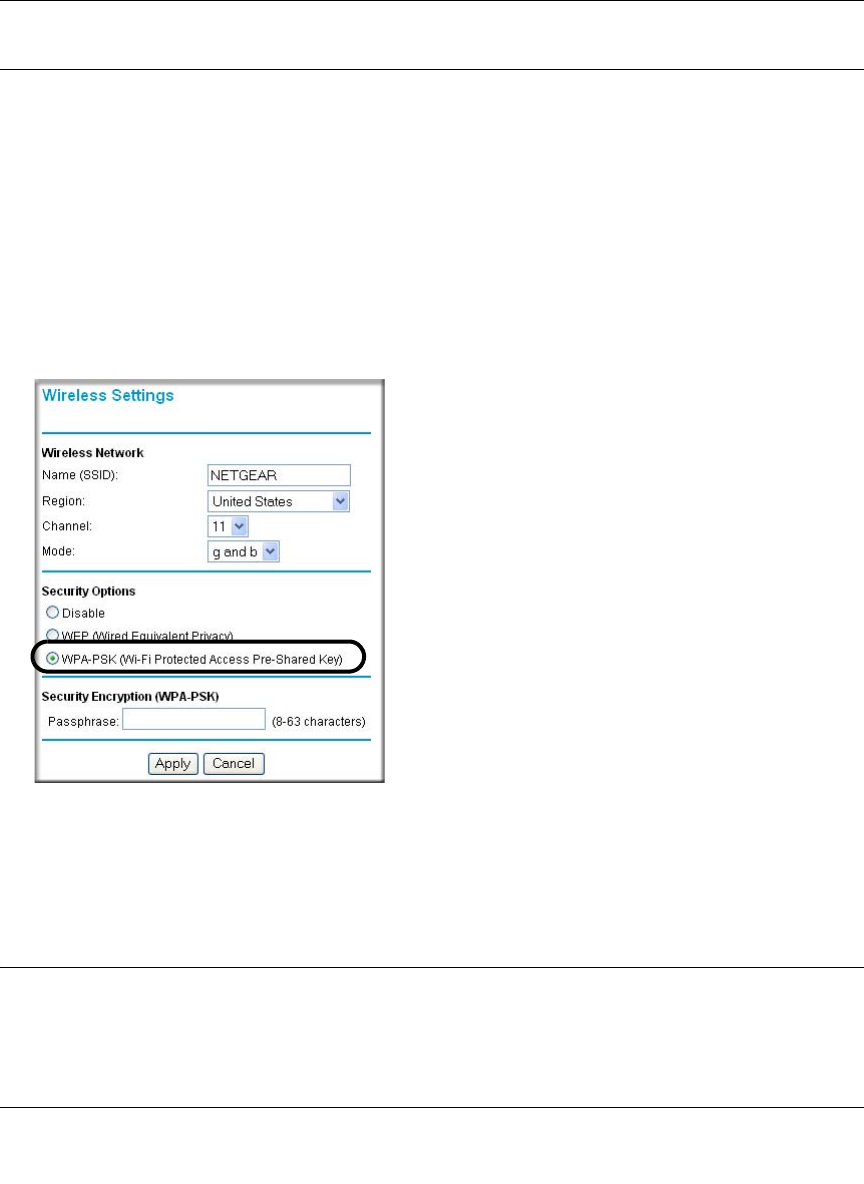Click the Passphrase input field
Viewport: 864px width, 1184px height.
pyautogui.click(x=194, y=720)
